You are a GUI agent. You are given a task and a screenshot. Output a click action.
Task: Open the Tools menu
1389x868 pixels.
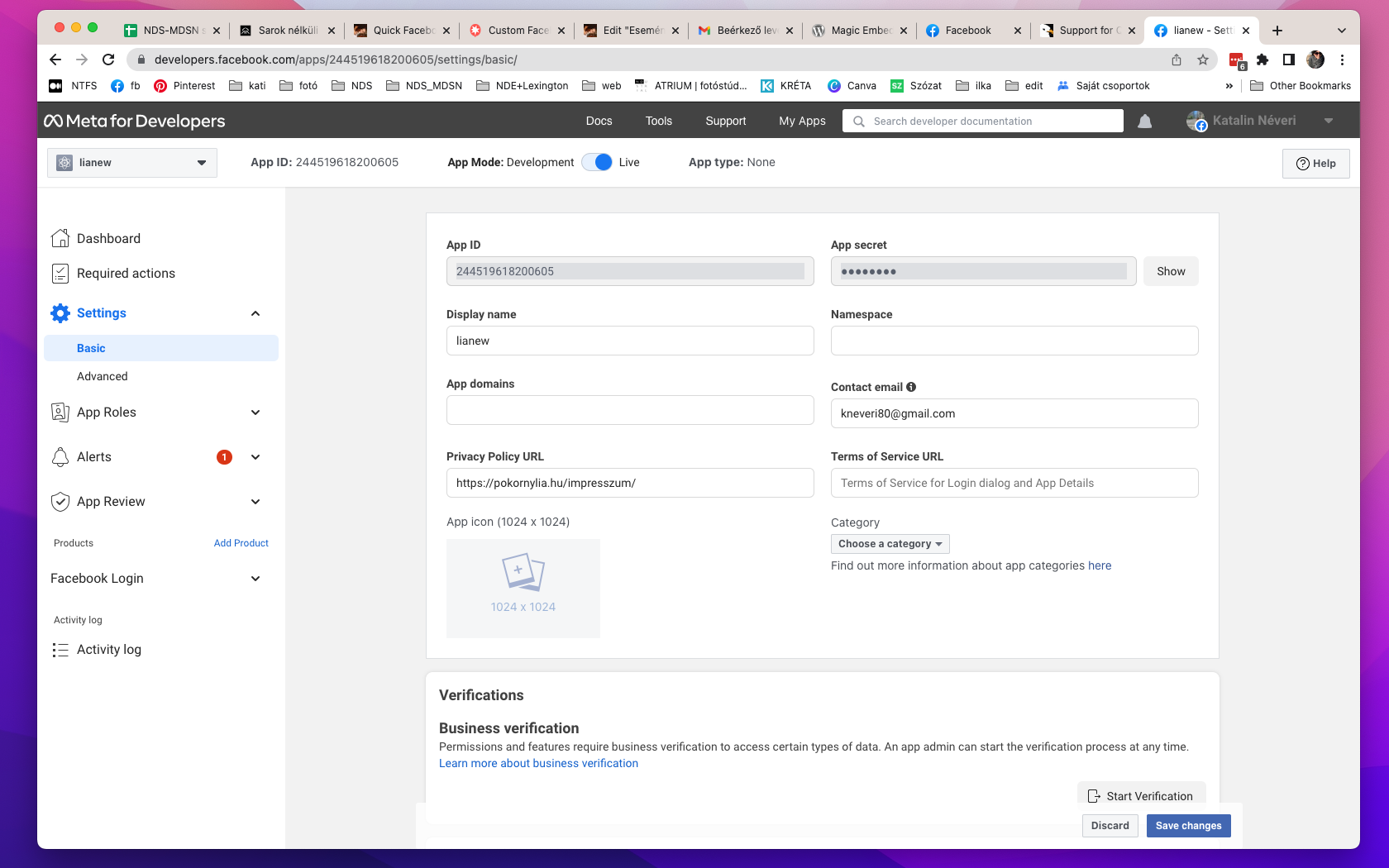(x=659, y=121)
